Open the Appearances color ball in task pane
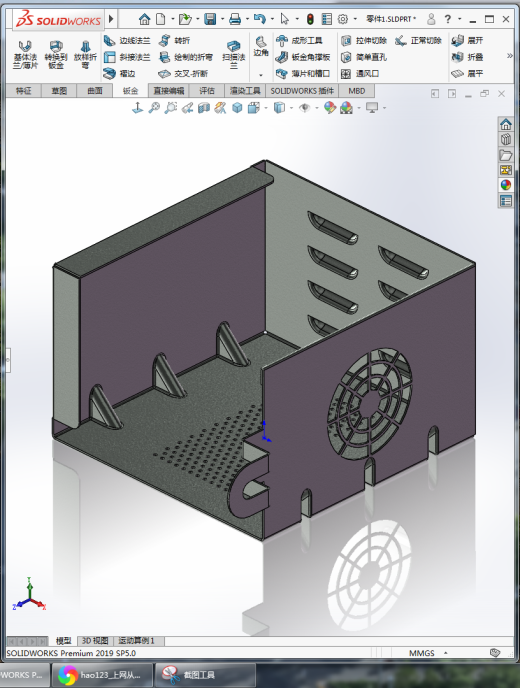Viewport: 520px width, 688px height. [x=506, y=185]
